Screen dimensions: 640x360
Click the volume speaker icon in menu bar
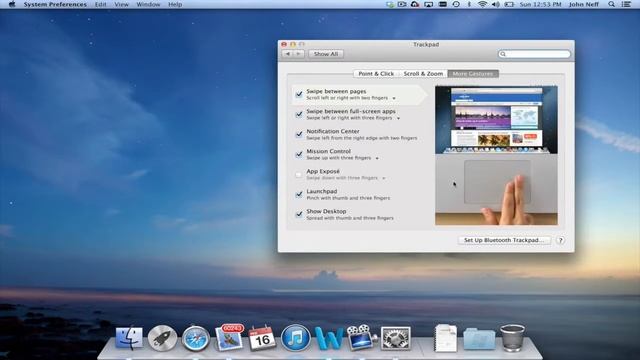496,4
